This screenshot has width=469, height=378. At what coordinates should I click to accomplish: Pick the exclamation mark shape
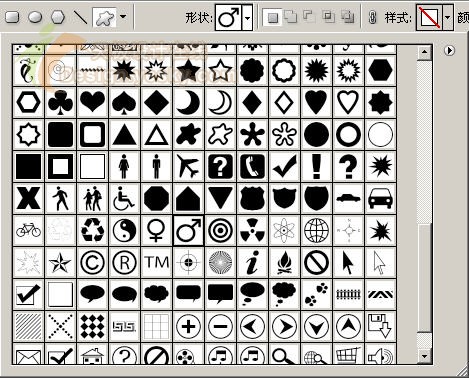316,166
